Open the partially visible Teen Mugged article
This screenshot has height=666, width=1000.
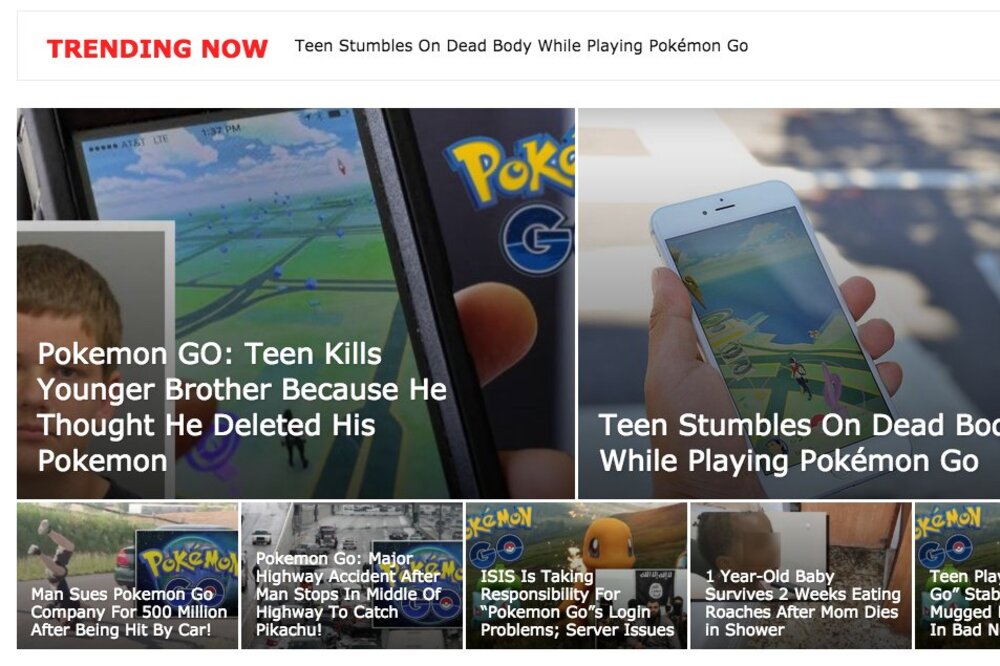coord(957,575)
